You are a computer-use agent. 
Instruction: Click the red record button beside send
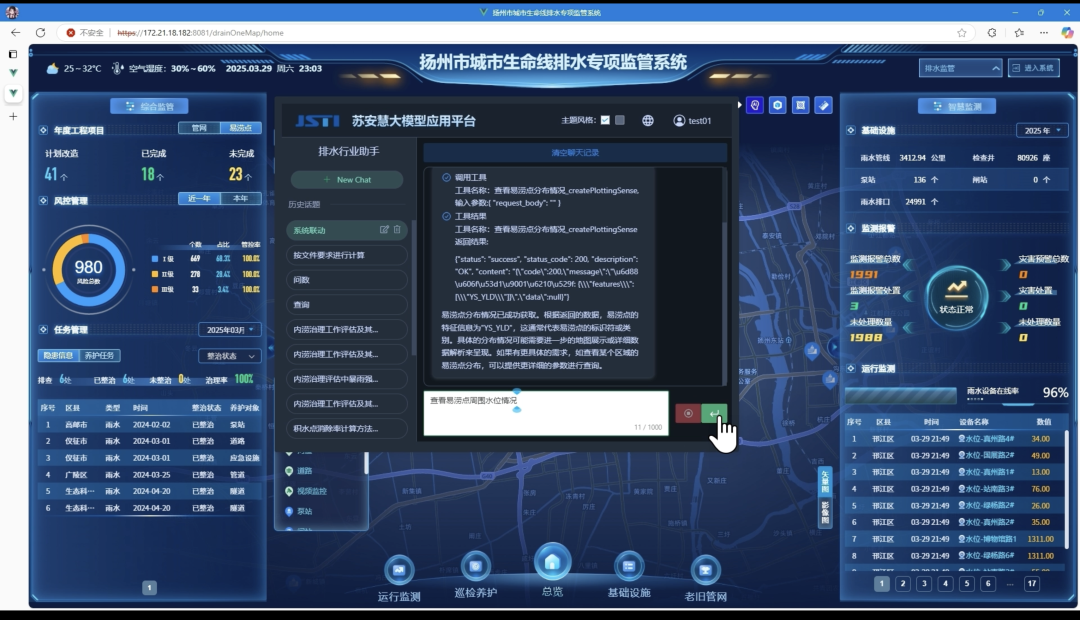click(688, 414)
